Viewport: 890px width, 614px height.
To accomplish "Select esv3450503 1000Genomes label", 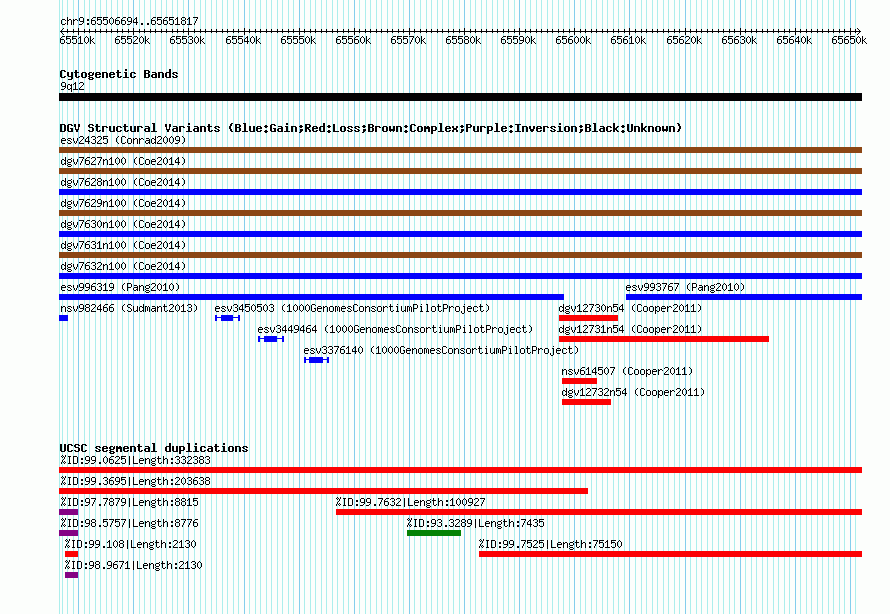I will (352, 308).
